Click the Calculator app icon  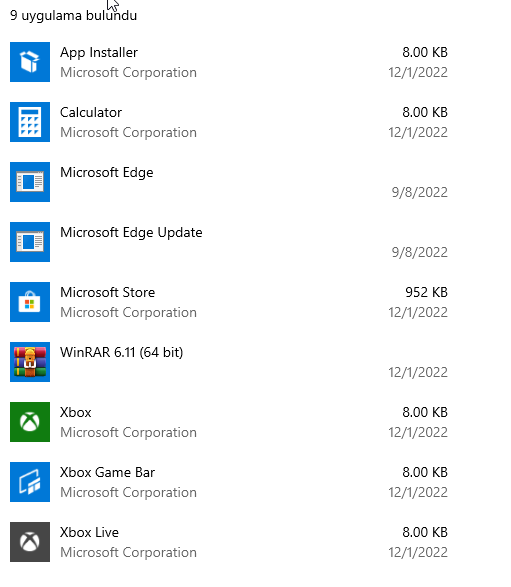30,122
